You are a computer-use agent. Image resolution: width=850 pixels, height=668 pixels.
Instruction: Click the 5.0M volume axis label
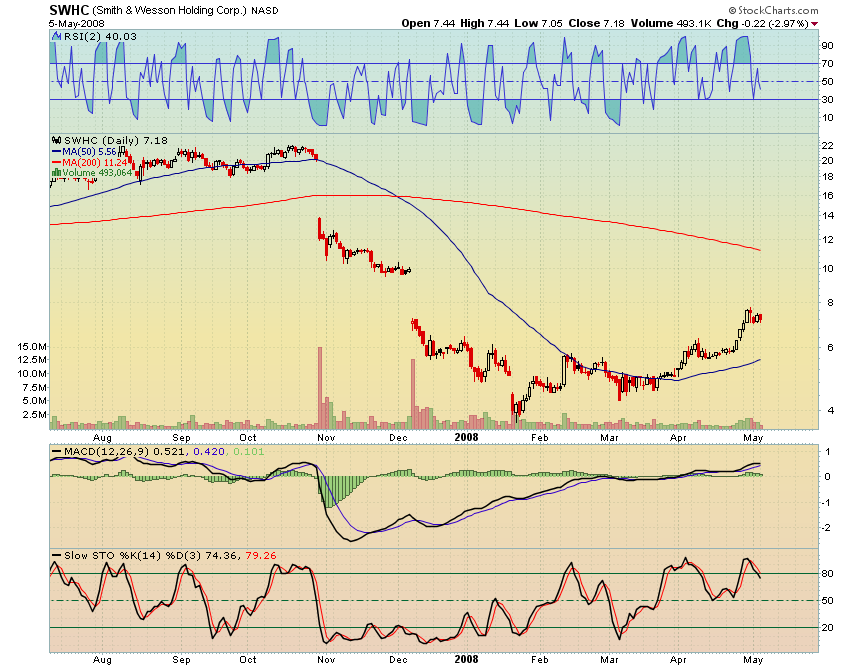pos(35,401)
